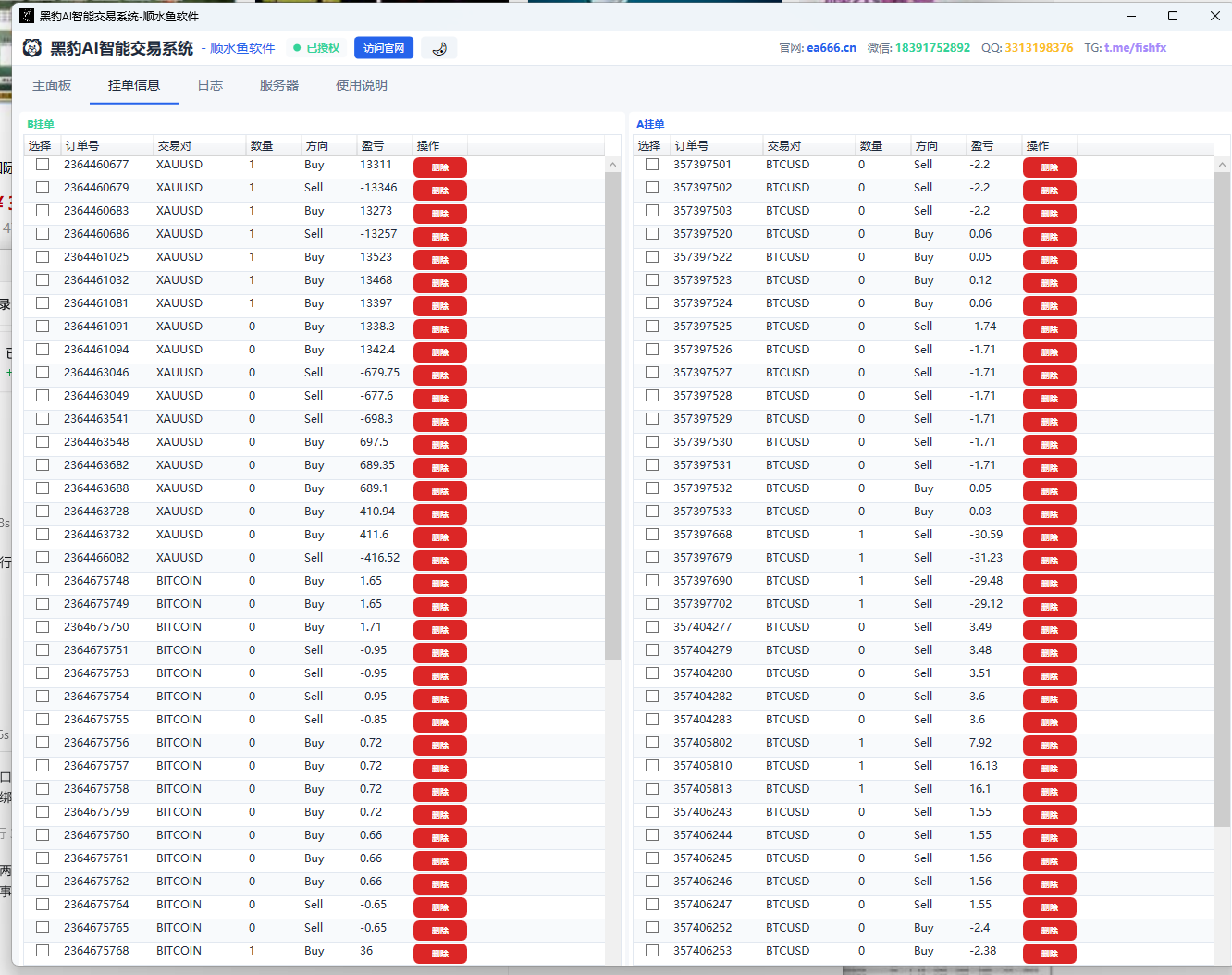Viewport: 1232px width, 975px height.
Task: Delete XAUUSD order 2364461025
Action: point(440,260)
